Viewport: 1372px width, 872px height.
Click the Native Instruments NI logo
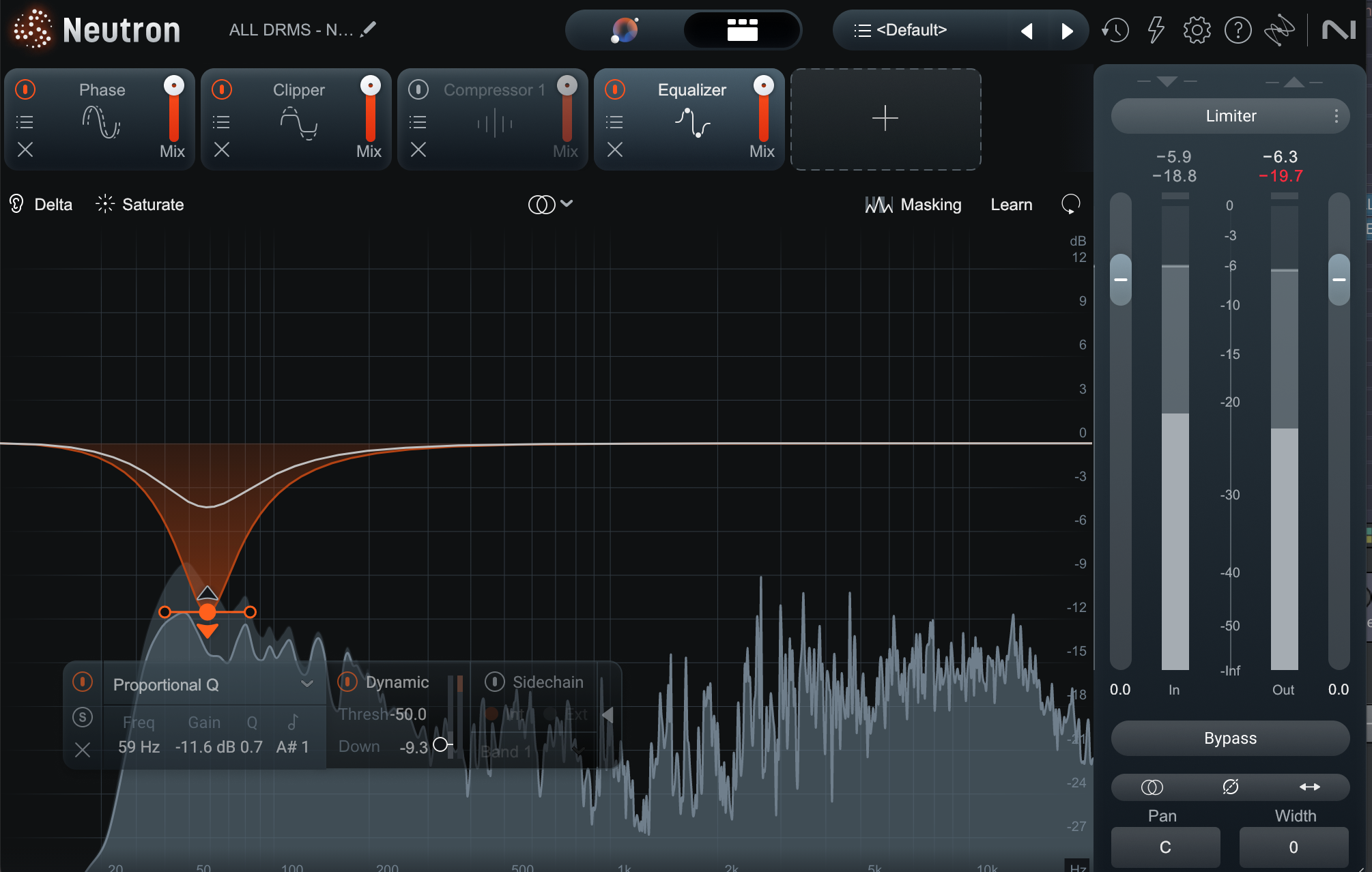(1339, 30)
